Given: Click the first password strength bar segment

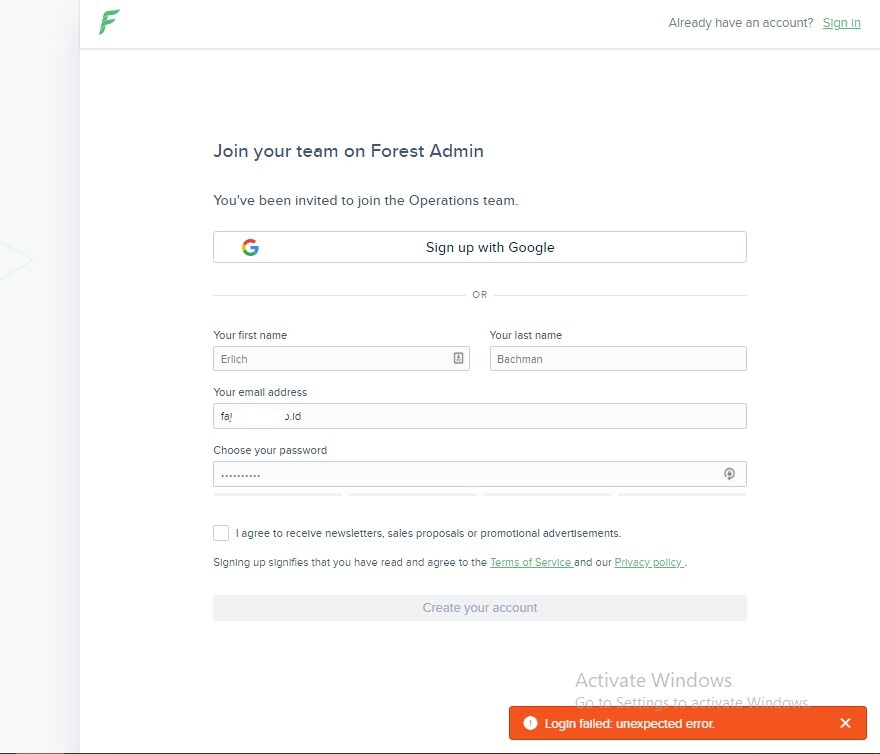Looking at the screenshot, I should point(277,494).
